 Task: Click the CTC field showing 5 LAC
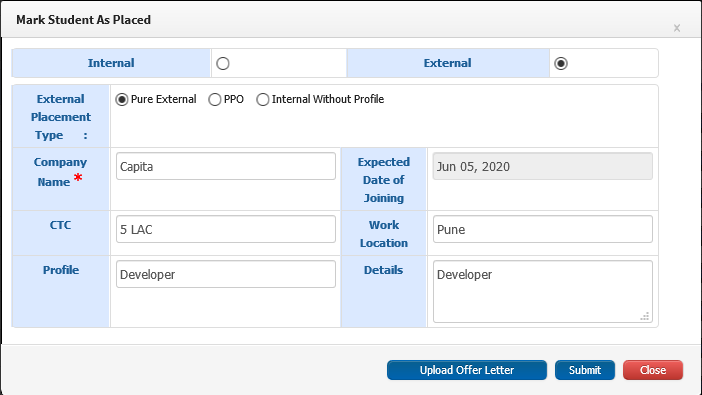(226, 229)
